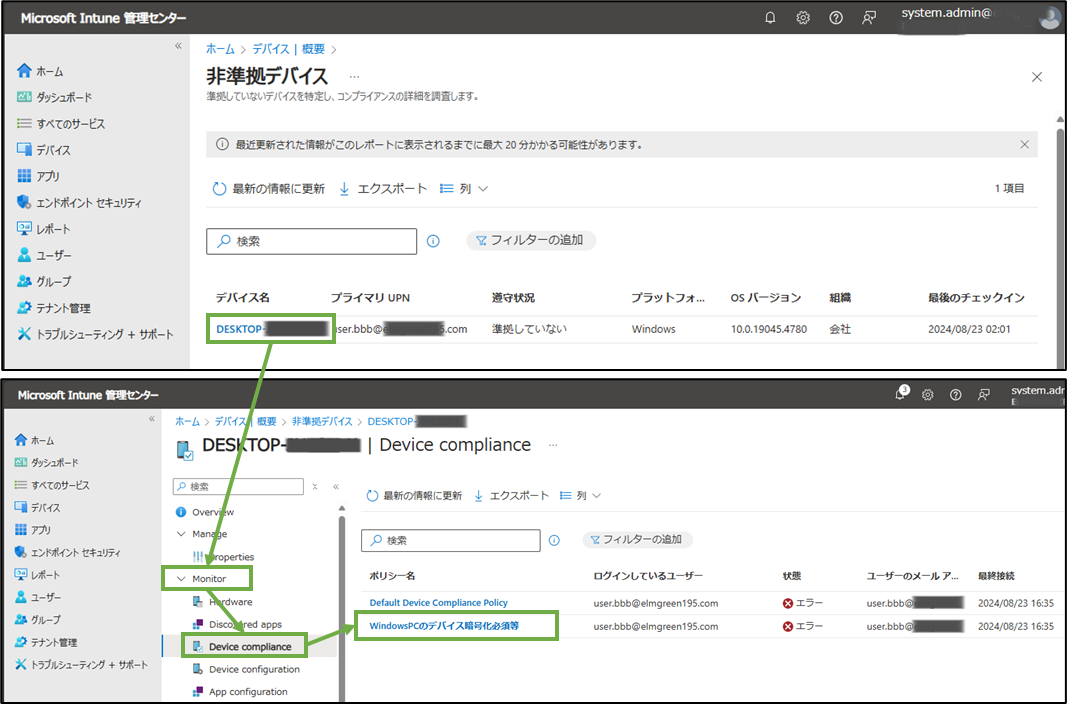
Task: Open notifications bell in top window
Action: (770, 18)
